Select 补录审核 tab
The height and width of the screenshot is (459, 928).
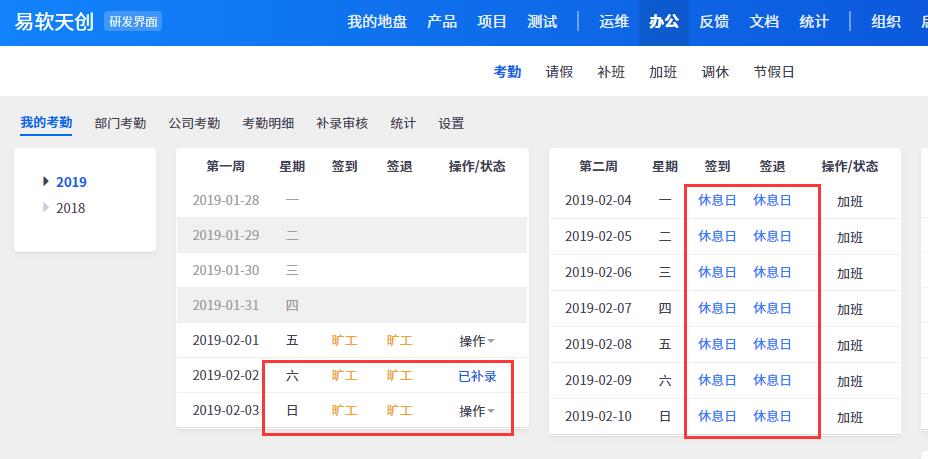[342, 124]
